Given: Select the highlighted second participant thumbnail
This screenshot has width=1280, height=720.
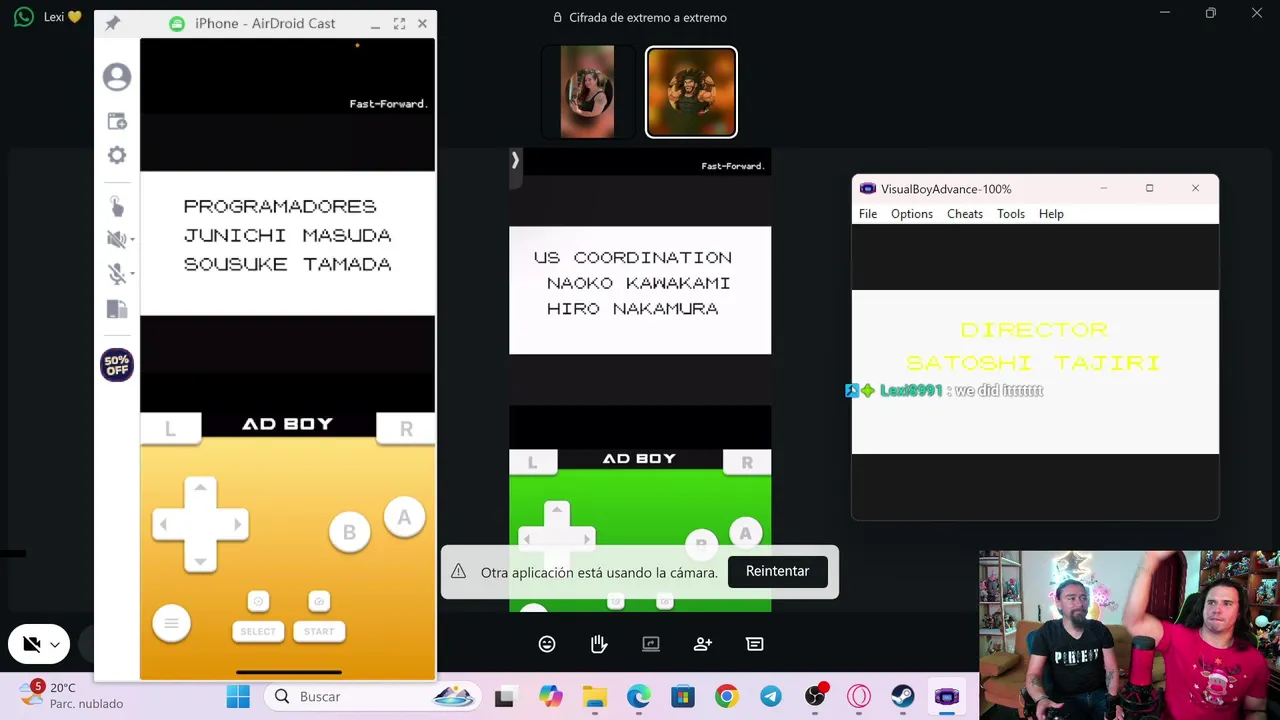Looking at the screenshot, I should coord(691,92).
